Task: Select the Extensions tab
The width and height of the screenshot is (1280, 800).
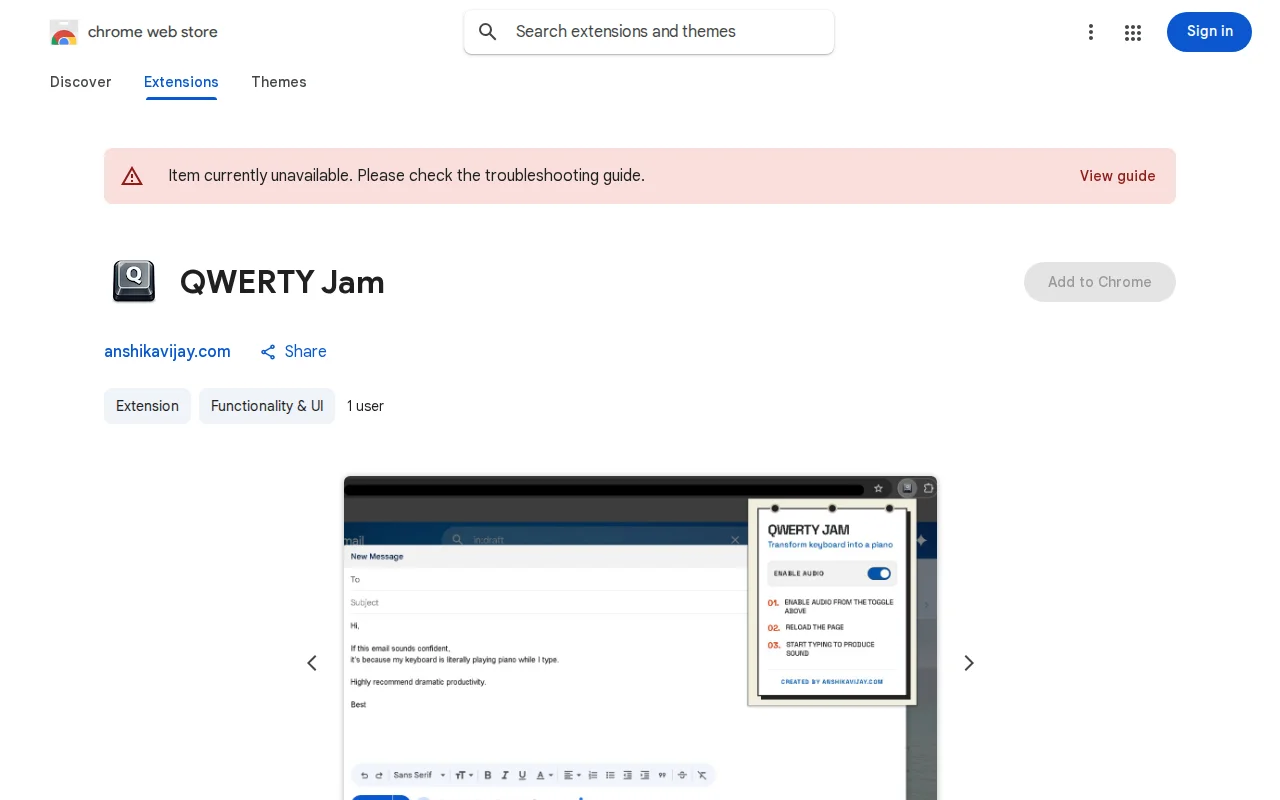Action: click(181, 82)
